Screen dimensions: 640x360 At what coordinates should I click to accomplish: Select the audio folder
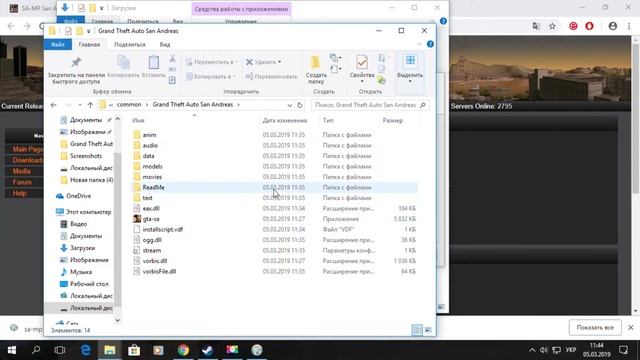click(x=150, y=145)
